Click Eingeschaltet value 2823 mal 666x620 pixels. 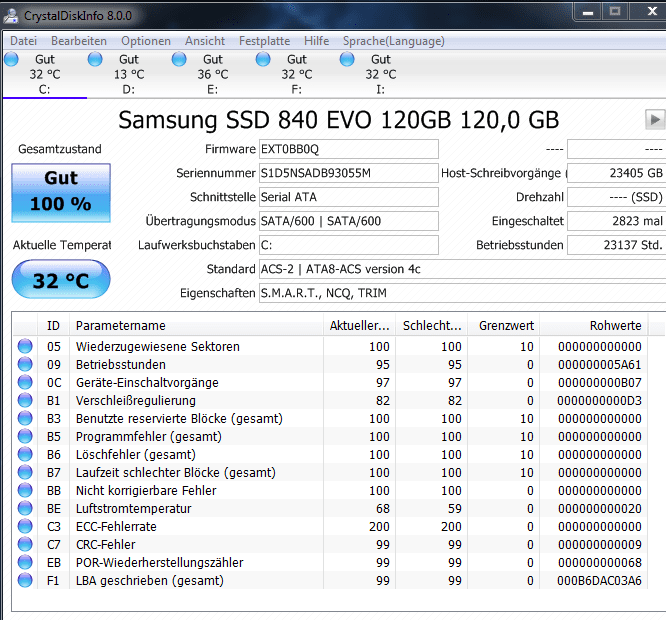pyautogui.click(x=616, y=221)
